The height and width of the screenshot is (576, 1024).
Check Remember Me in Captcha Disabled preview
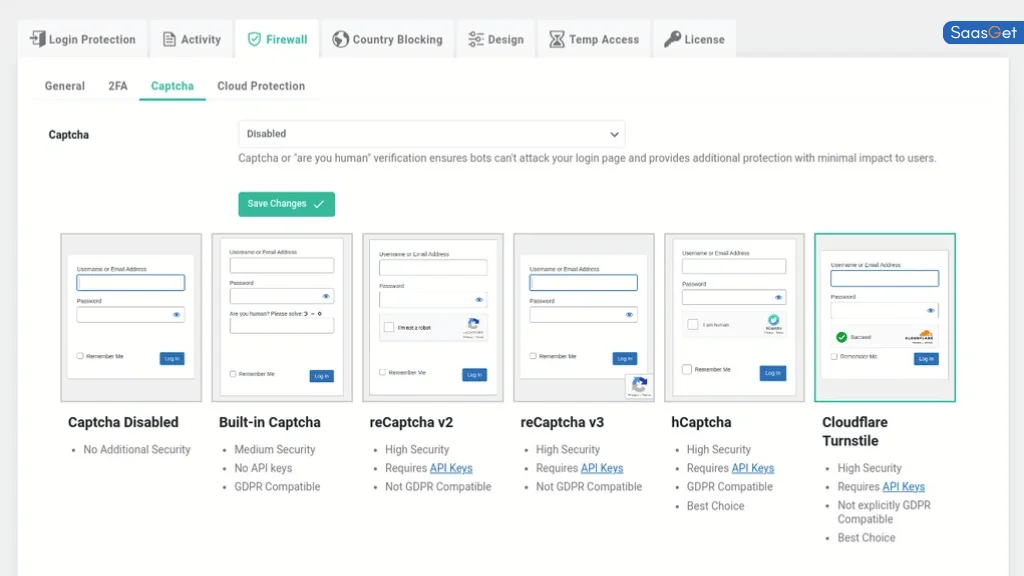[80, 356]
